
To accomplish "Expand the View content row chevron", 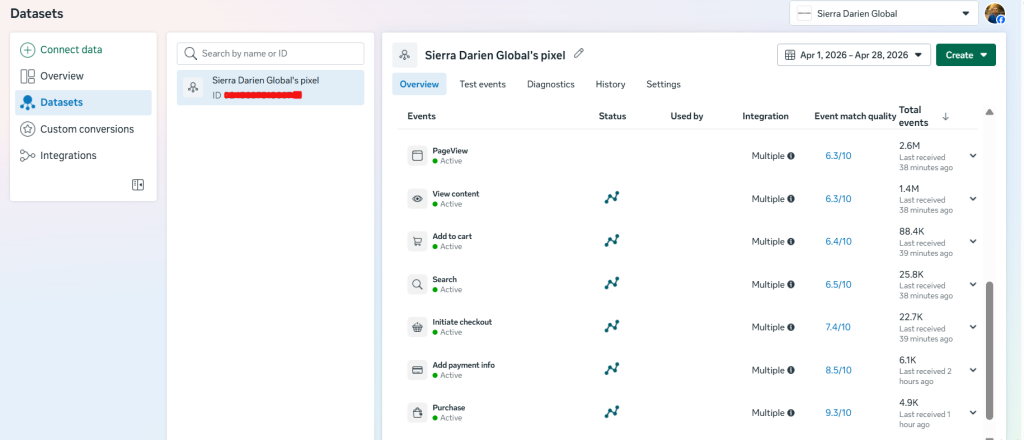I will coord(973,198).
